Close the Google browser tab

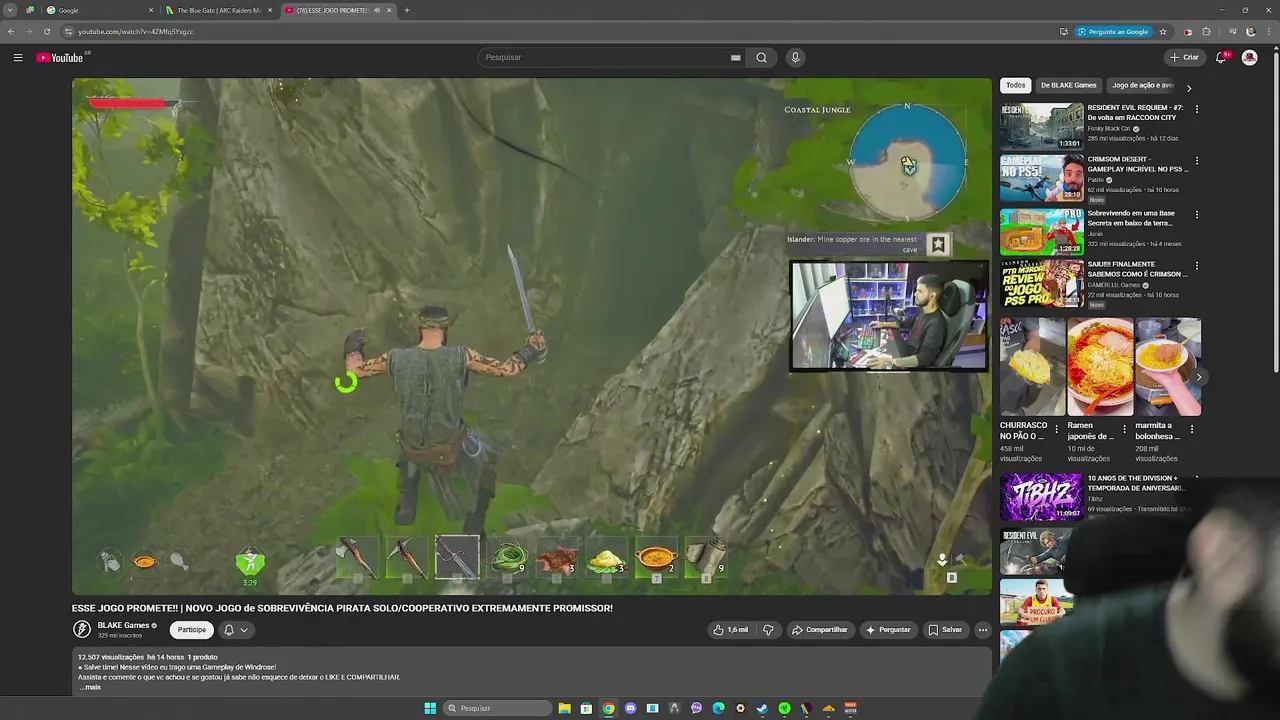[151, 10]
